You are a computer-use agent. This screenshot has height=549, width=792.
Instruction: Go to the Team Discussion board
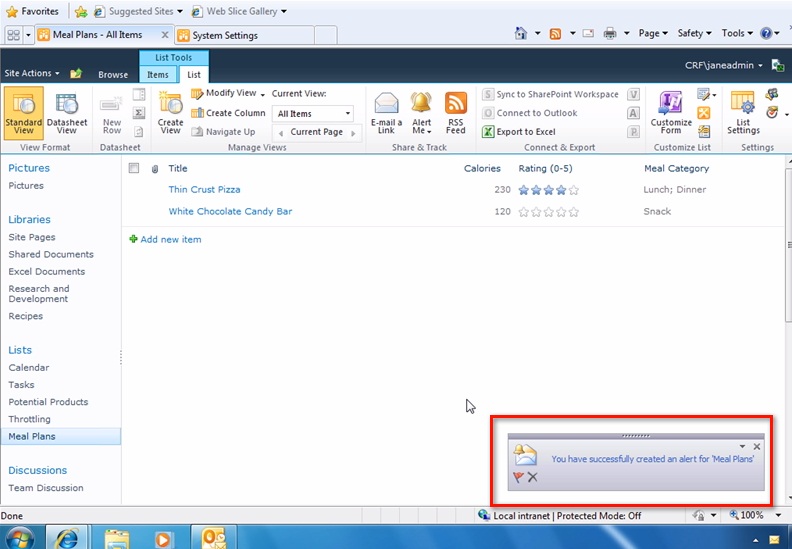(46, 488)
